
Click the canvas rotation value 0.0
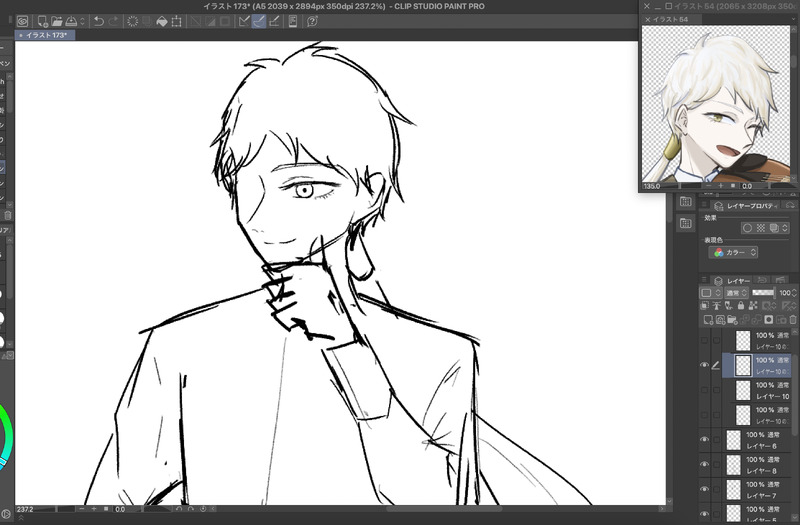click(120, 509)
